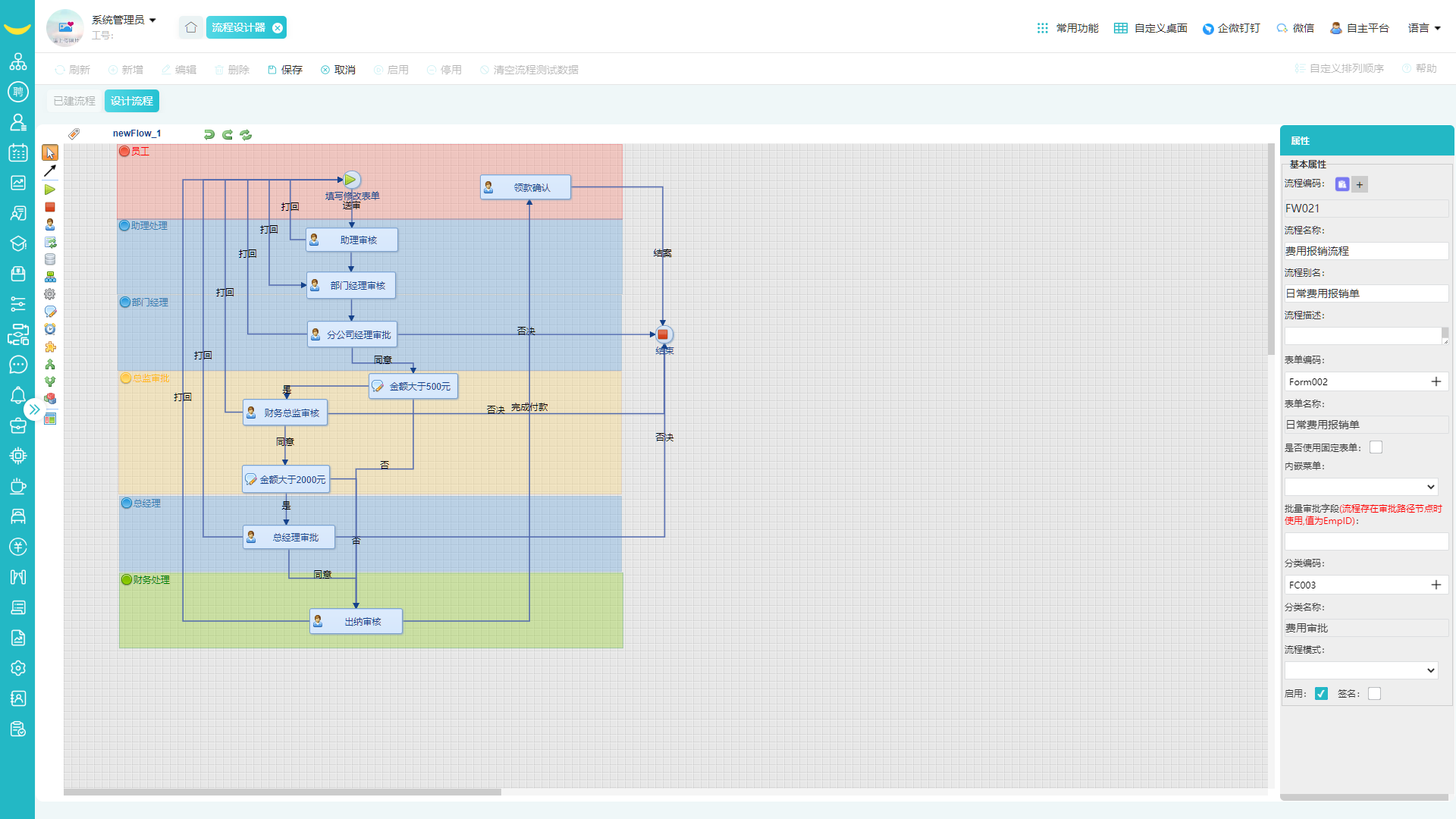1456x819 pixels.
Task: Select the database cylinder node tool
Action: click(50, 259)
